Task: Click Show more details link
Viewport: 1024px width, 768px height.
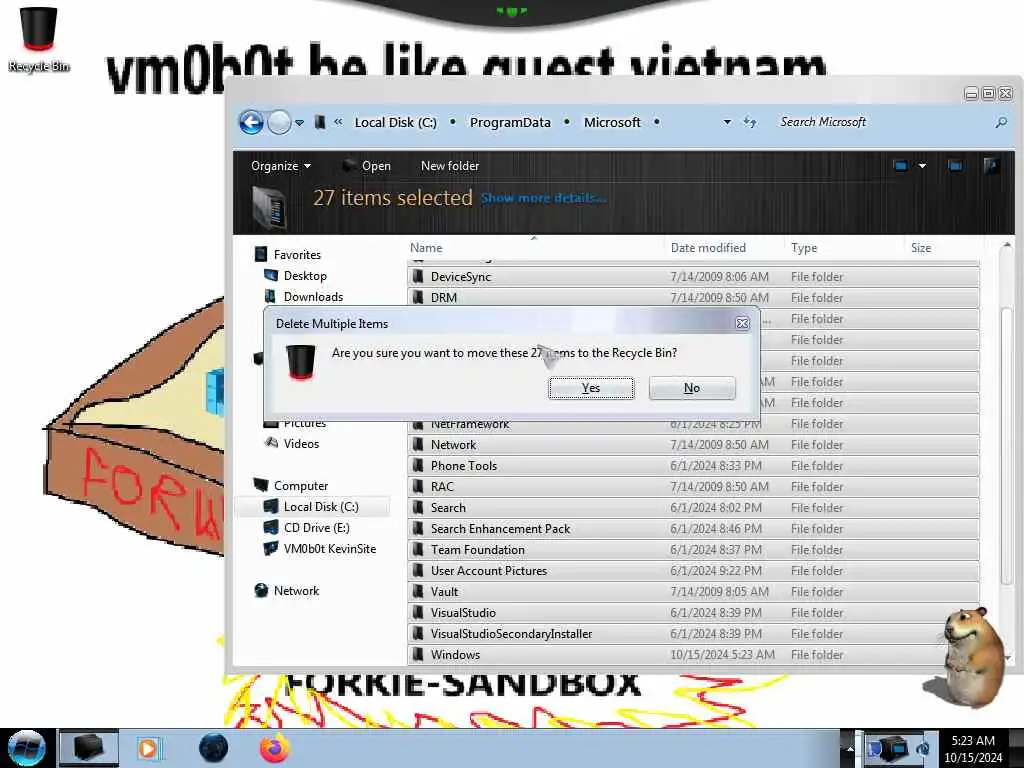Action: coord(543,198)
